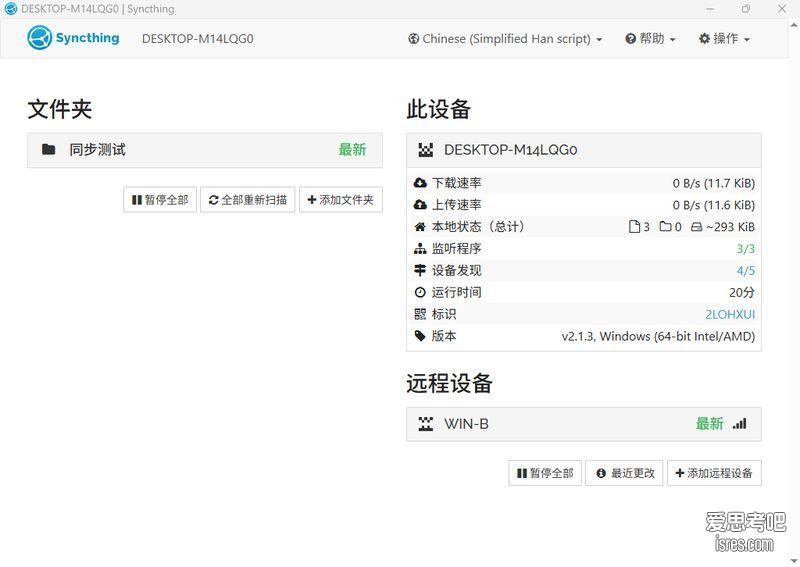This screenshot has width=800, height=567.
Task: Open the 操作 actions menu
Action: pos(724,39)
